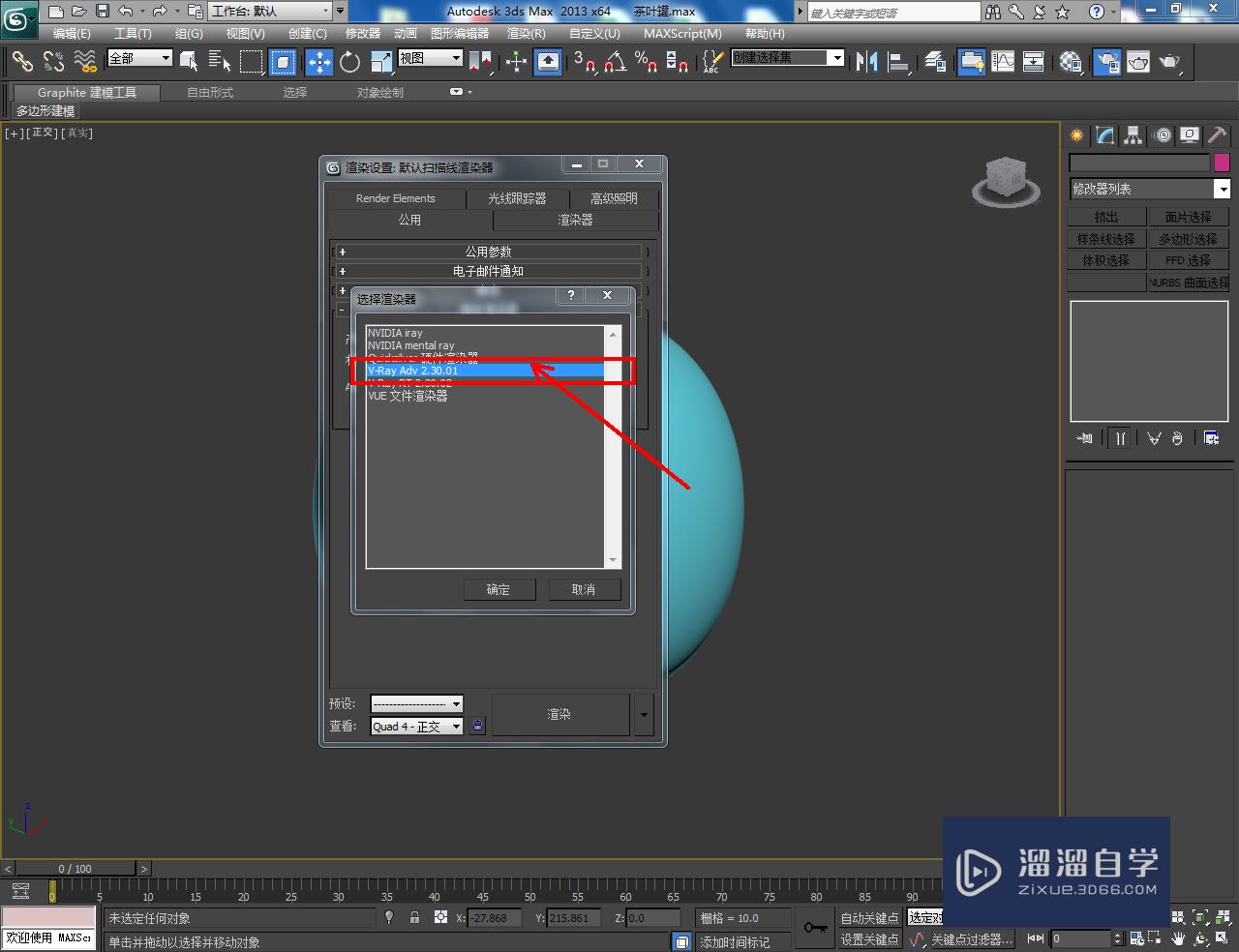Open Render Setup teapot icon
The image size is (1239, 952).
click(x=1107, y=62)
